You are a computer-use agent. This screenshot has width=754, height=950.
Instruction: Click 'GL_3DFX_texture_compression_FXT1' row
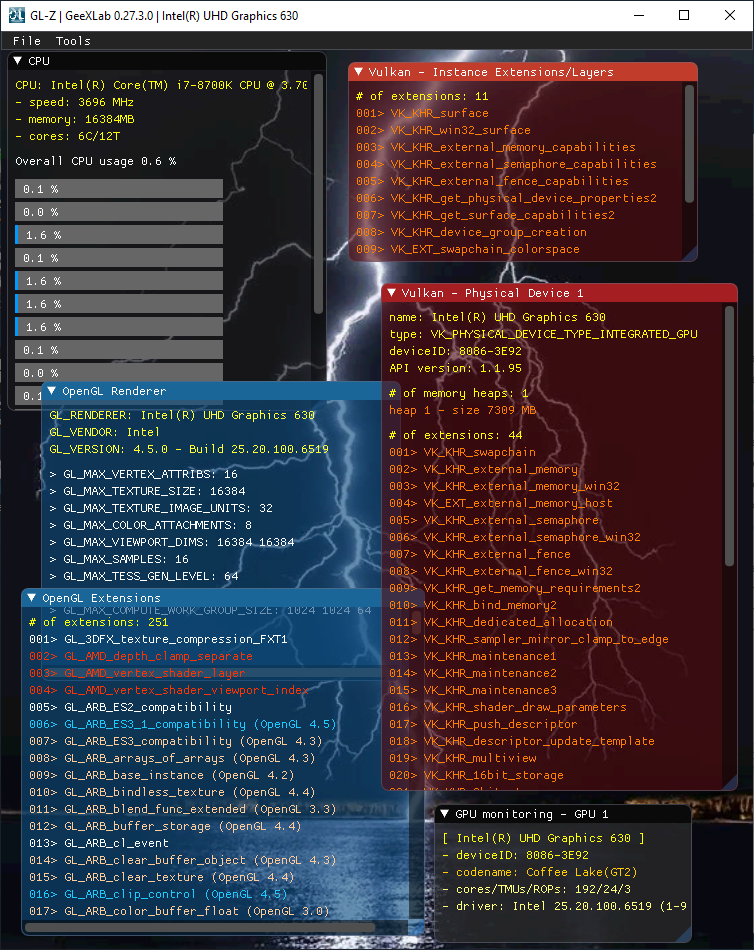coord(158,639)
